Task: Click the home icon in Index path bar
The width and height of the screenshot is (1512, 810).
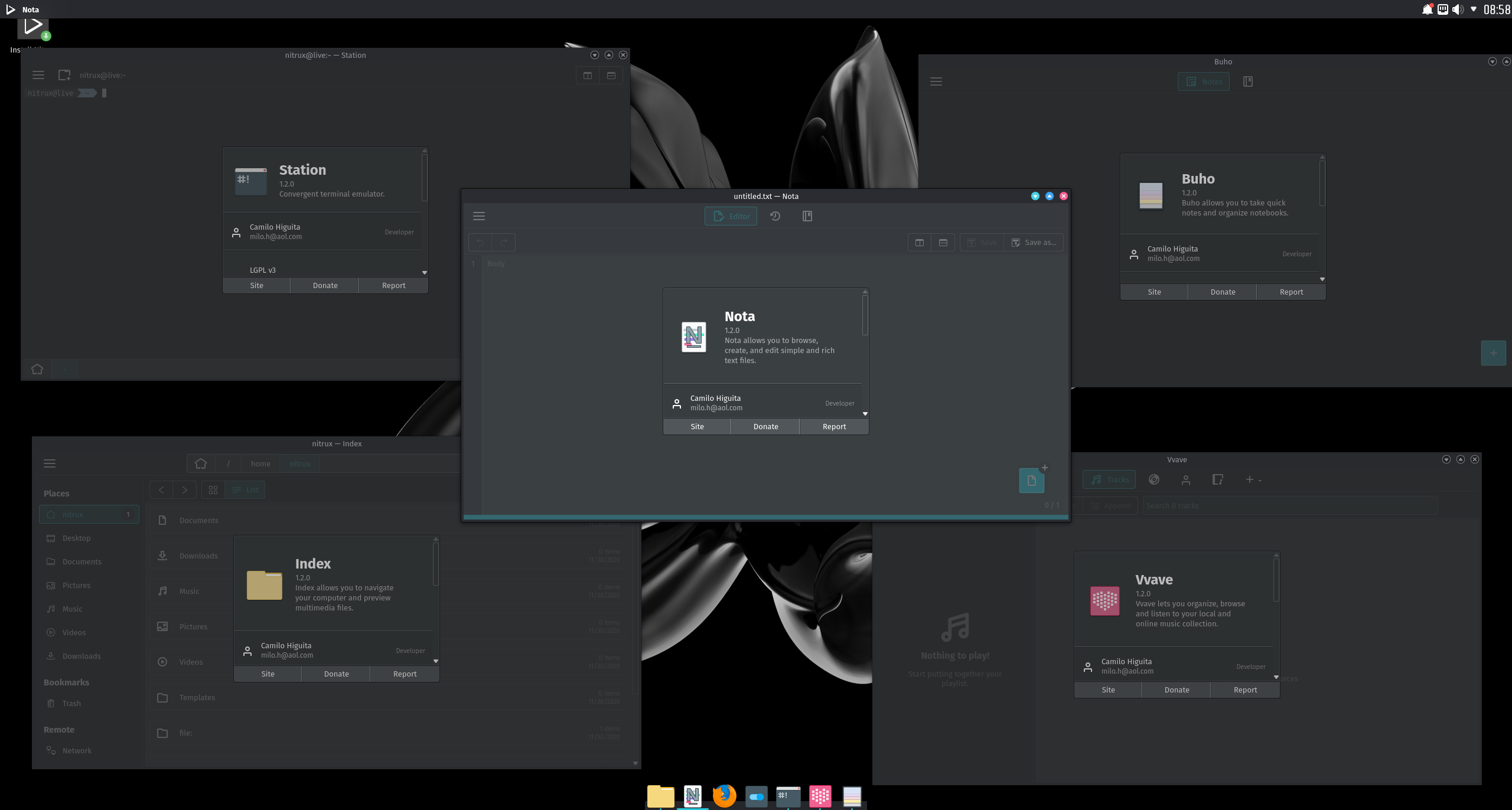Action: [x=201, y=463]
